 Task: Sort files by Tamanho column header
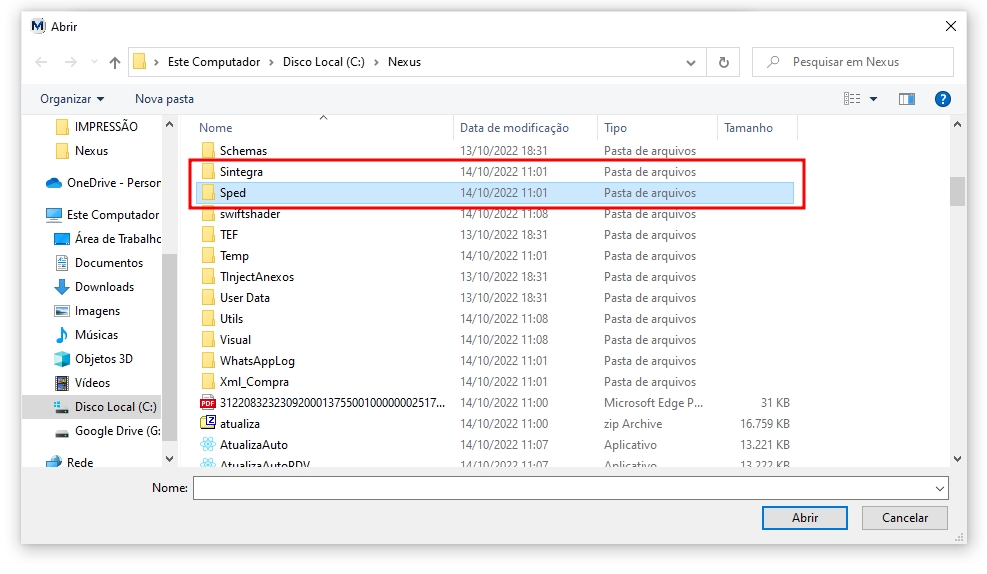748,128
